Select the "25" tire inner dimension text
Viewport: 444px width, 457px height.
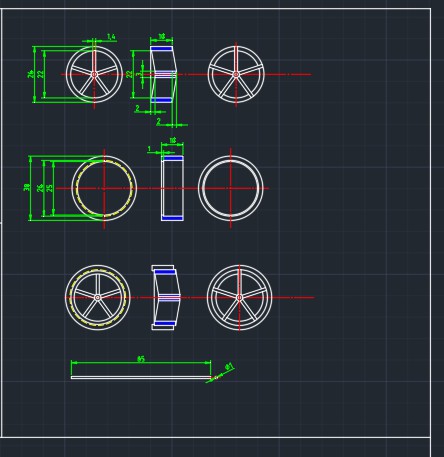[49, 188]
